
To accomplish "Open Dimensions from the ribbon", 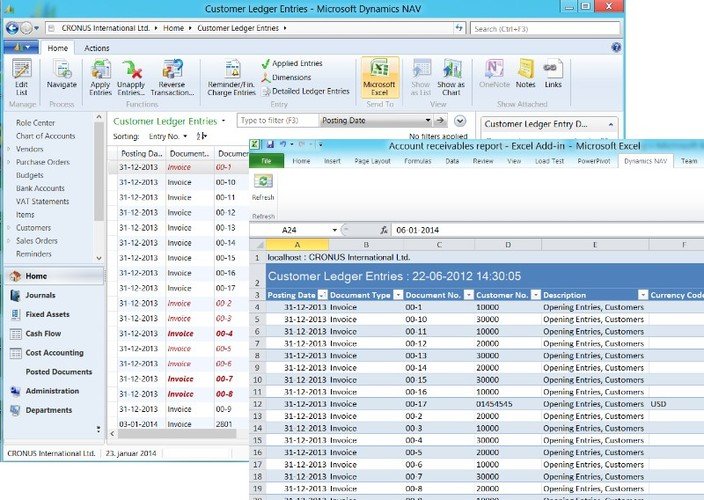I will coord(286,77).
